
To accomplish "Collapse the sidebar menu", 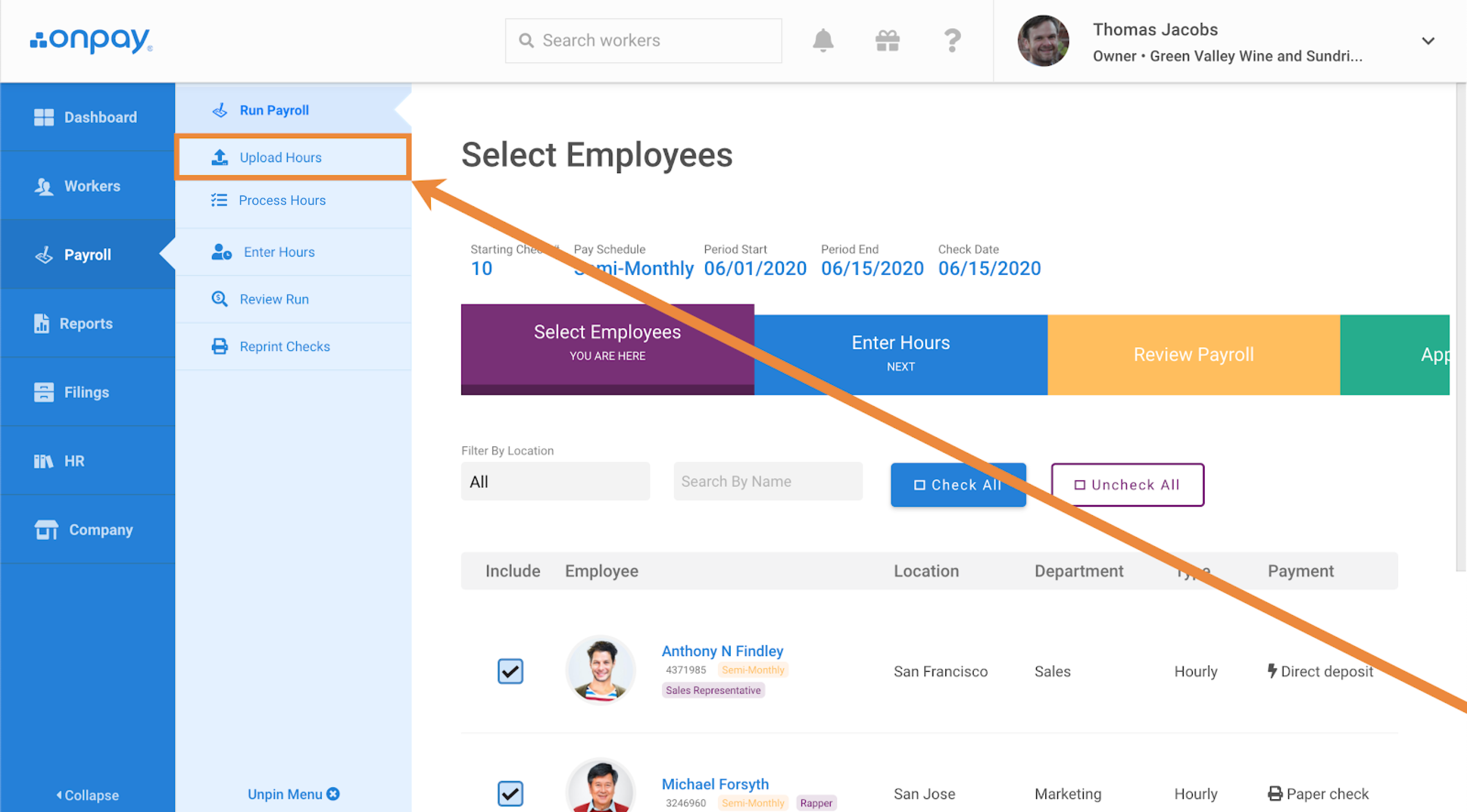I will click(x=88, y=795).
